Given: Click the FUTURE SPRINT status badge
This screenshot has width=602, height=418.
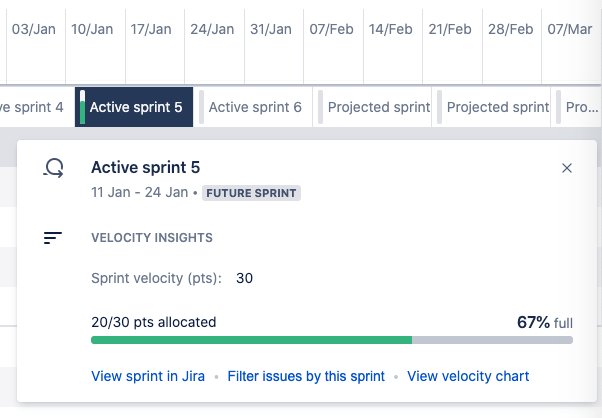Looking at the screenshot, I should 252,193.
